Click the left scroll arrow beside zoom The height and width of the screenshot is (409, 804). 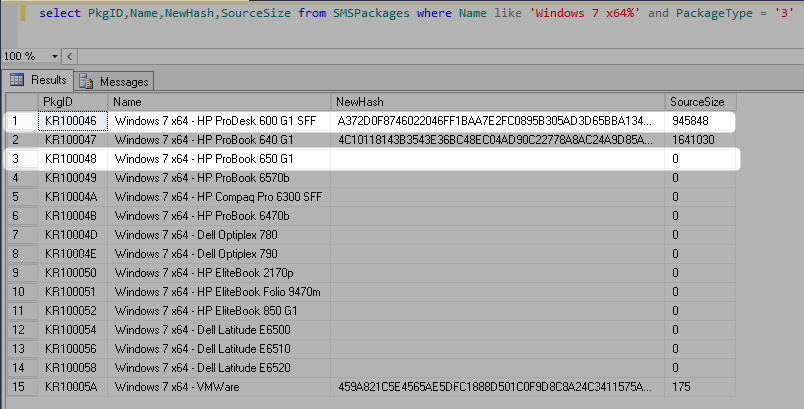70,56
